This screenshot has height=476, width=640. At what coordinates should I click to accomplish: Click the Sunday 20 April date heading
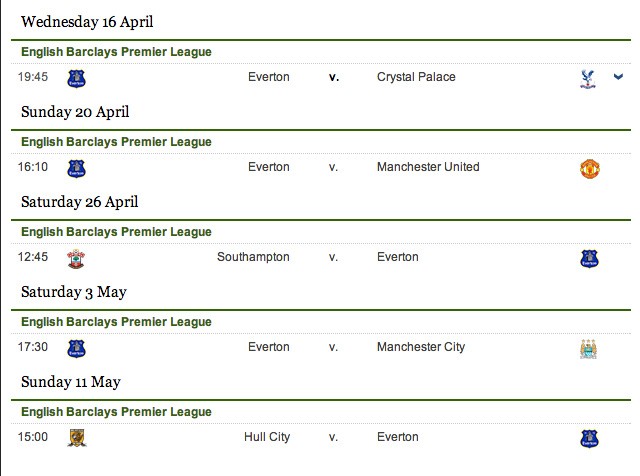click(x=75, y=112)
